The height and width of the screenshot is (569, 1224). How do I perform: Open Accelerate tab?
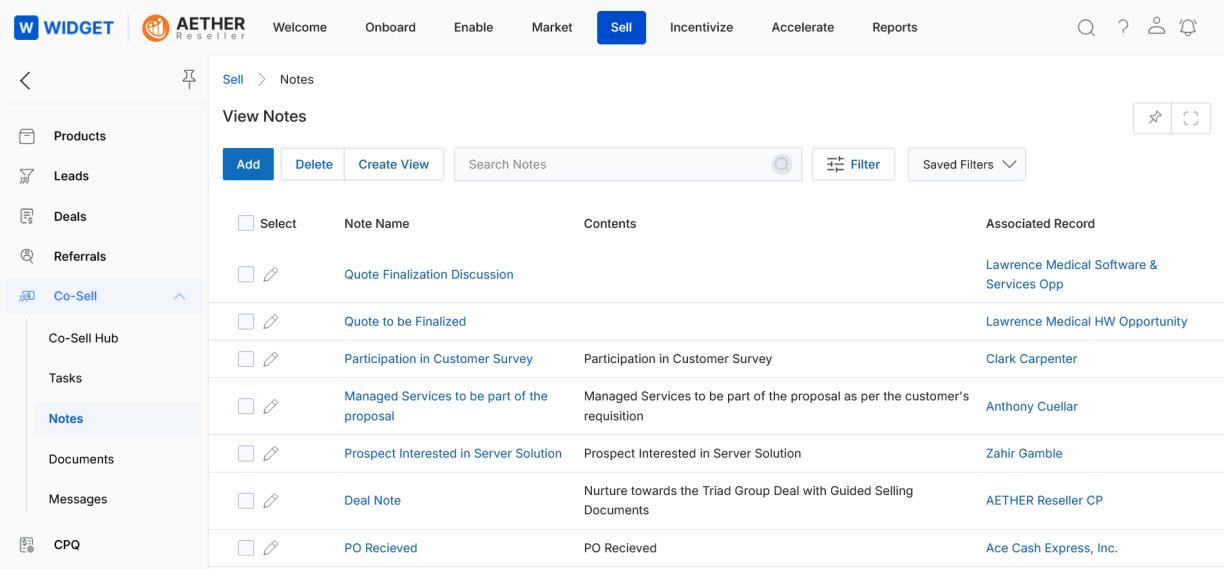(803, 28)
